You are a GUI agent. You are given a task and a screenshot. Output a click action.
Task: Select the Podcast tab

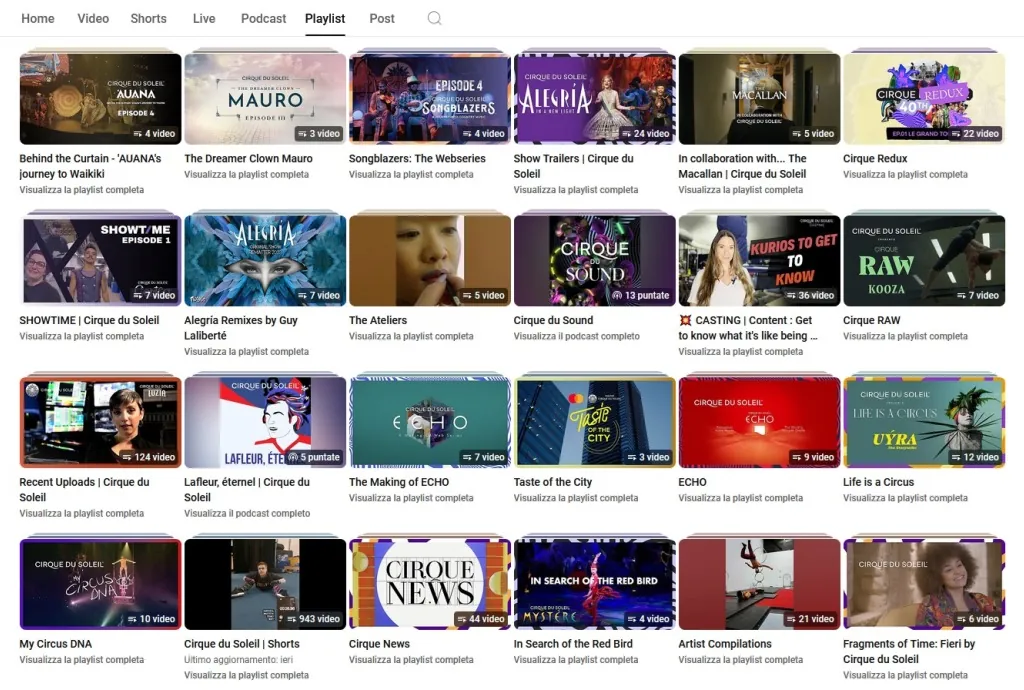click(x=263, y=18)
